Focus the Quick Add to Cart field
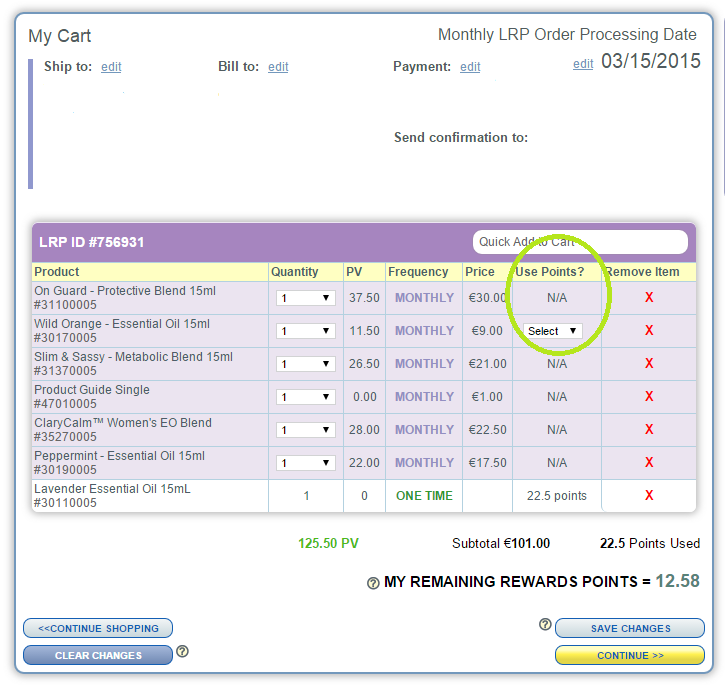Image resolution: width=725 pixels, height=691 pixels. [x=580, y=242]
